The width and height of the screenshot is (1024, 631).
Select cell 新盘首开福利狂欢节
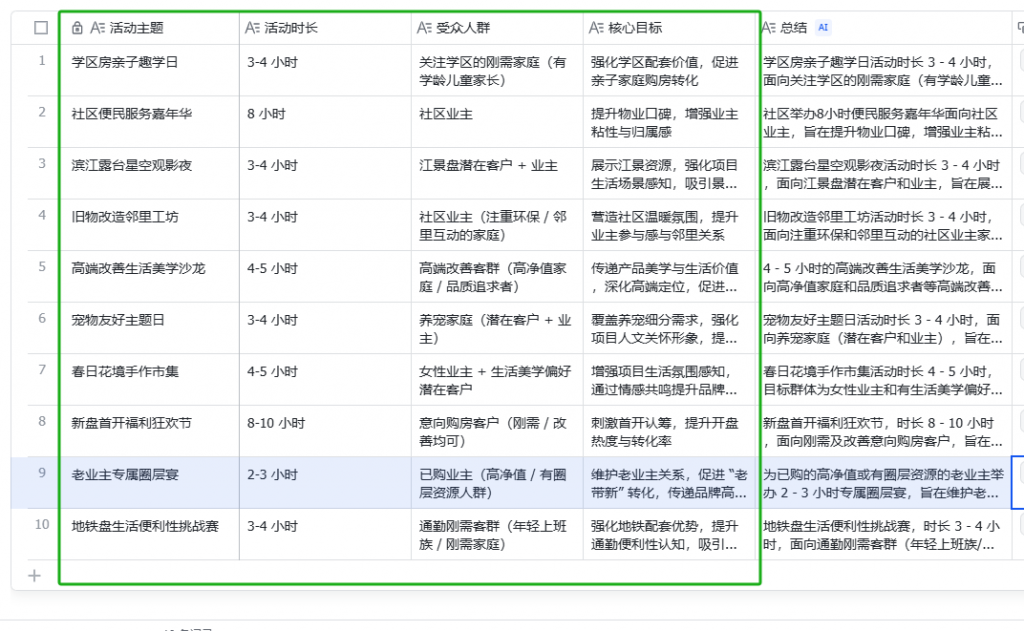coord(150,432)
